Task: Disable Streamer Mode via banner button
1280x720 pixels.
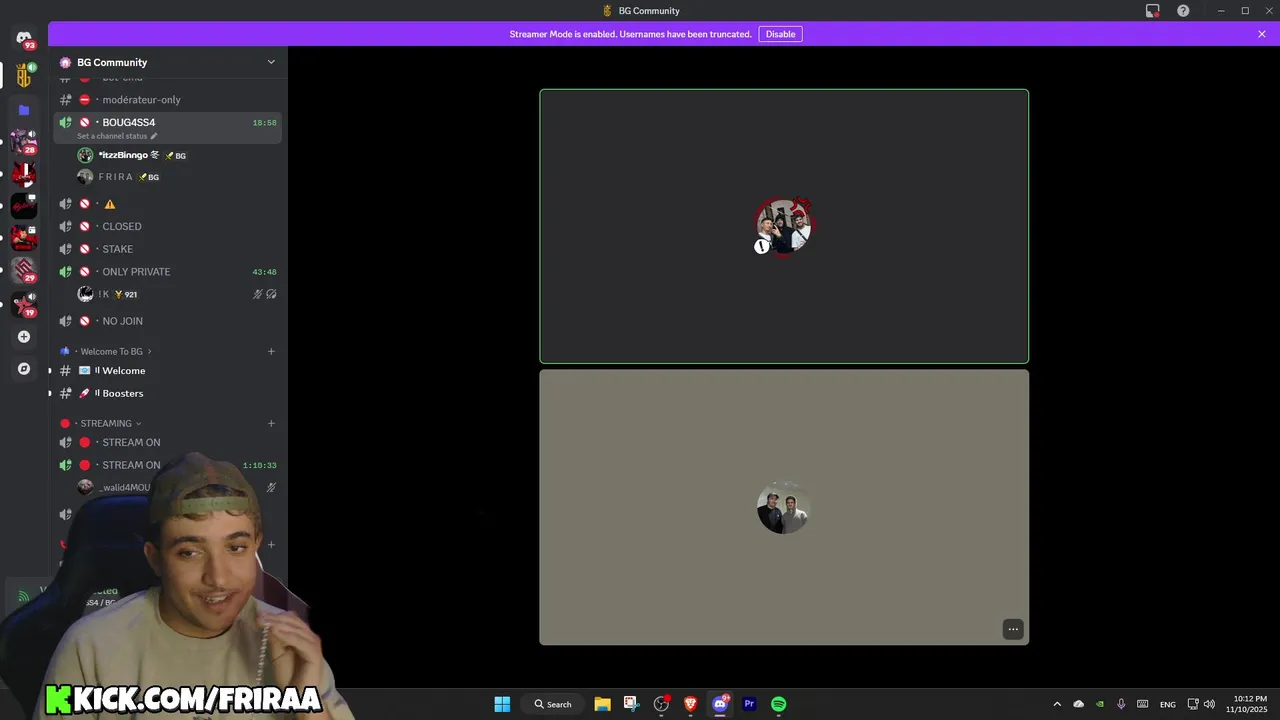Action: 780,34
